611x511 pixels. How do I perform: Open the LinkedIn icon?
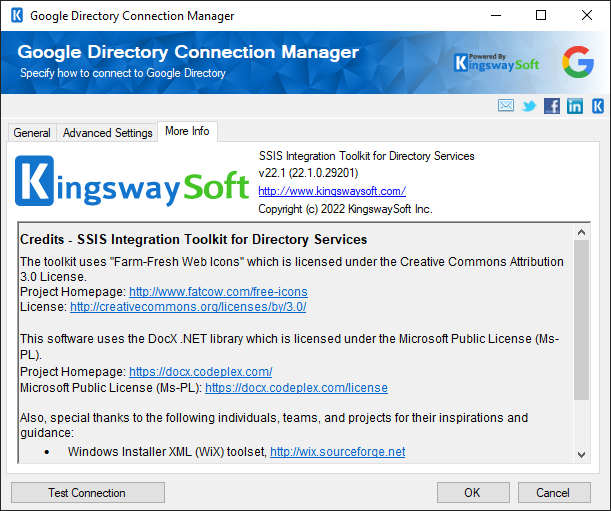click(575, 106)
